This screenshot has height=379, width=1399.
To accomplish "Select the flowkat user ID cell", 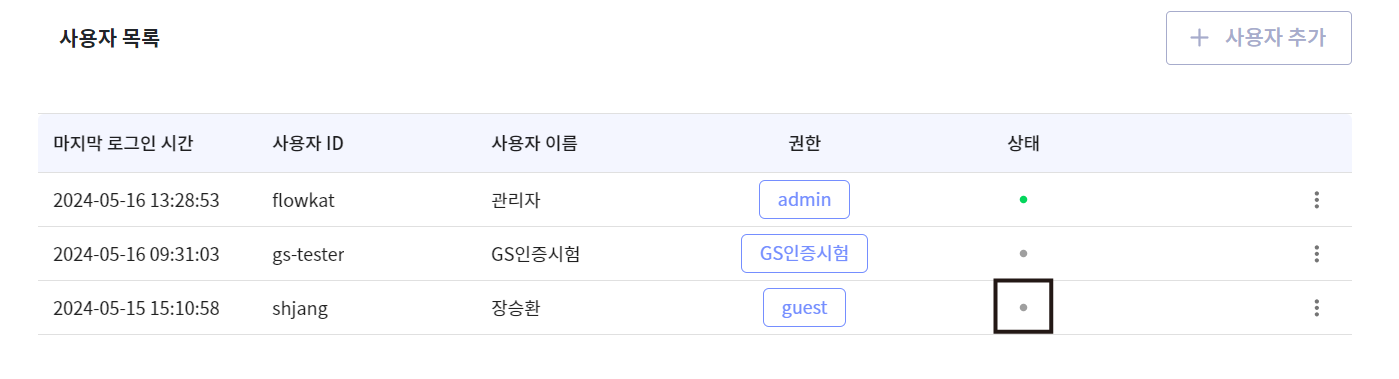I will 303,200.
